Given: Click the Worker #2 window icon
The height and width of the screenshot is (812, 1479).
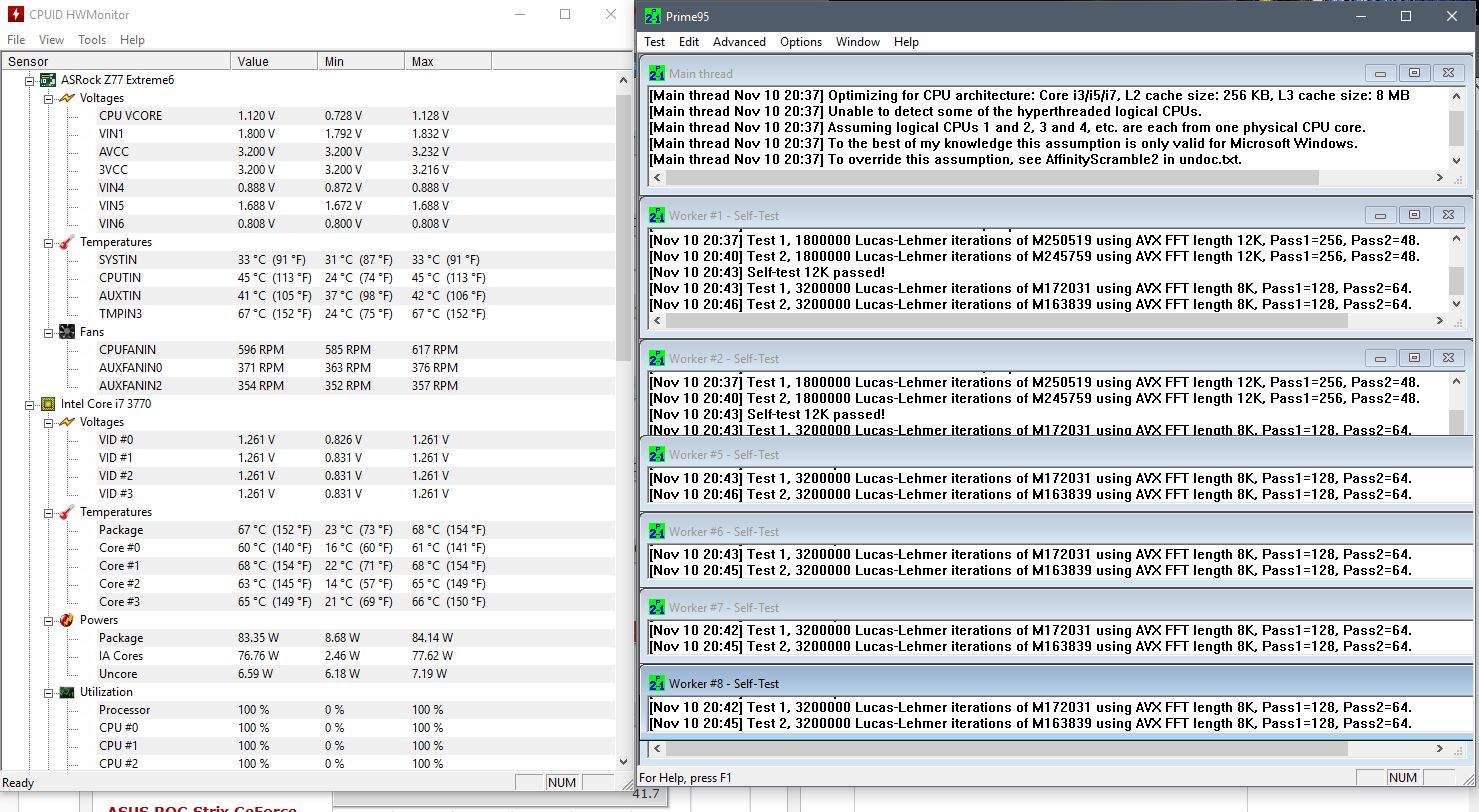Looking at the screenshot, I should coord(657,358).
